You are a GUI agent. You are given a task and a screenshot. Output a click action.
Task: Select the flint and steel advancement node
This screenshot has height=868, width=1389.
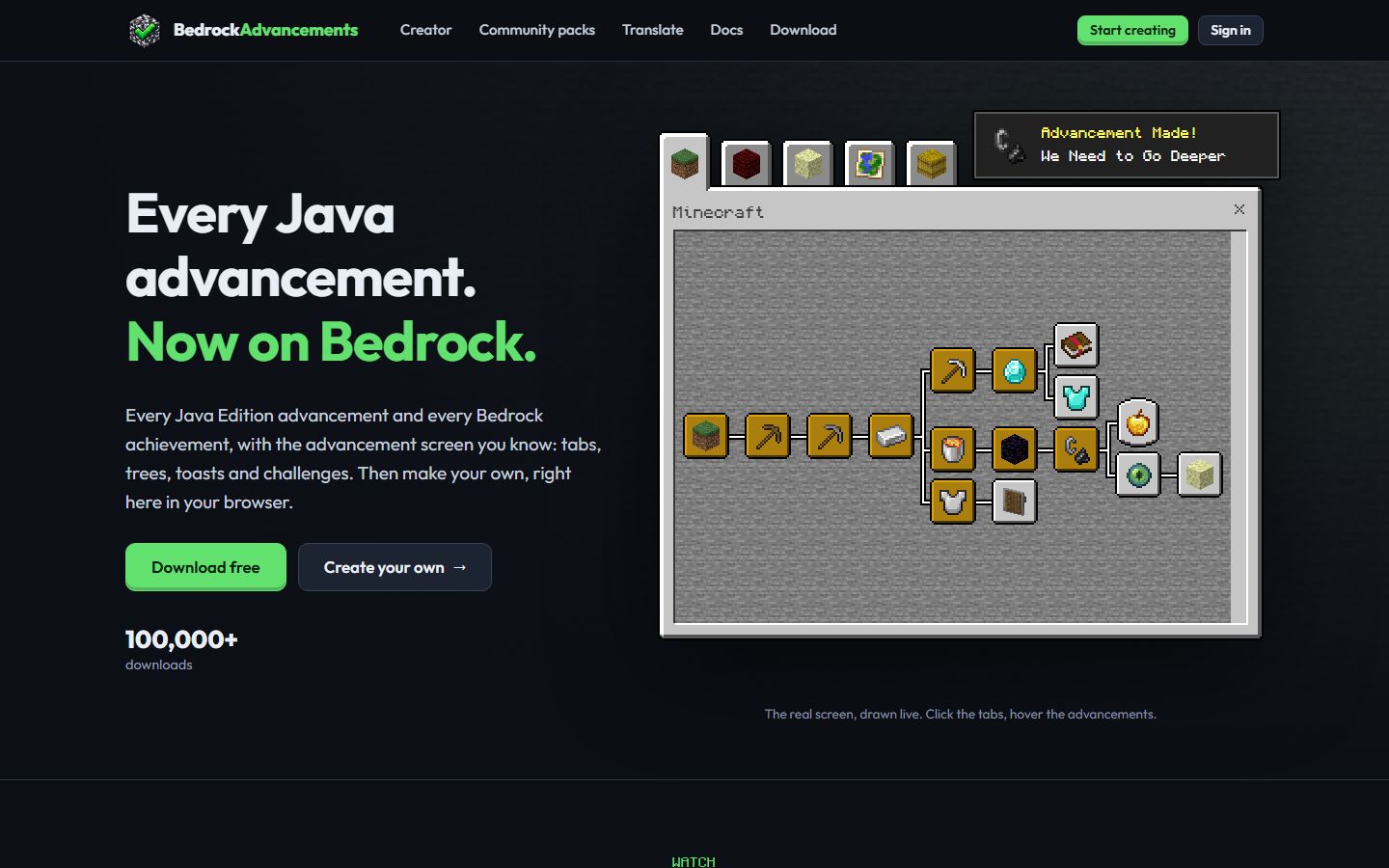click(1076, 449)
